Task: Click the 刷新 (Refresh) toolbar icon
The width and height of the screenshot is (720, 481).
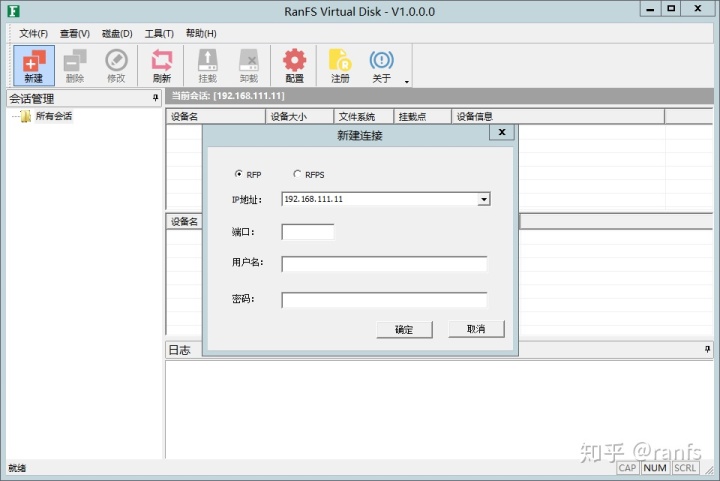Action: click(x=162, y=66)
